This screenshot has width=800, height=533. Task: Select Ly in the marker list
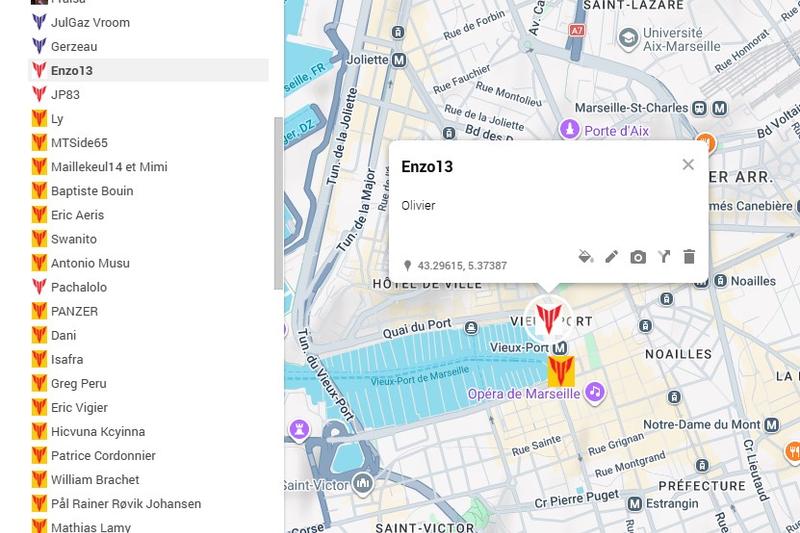[x=148, y=119]
